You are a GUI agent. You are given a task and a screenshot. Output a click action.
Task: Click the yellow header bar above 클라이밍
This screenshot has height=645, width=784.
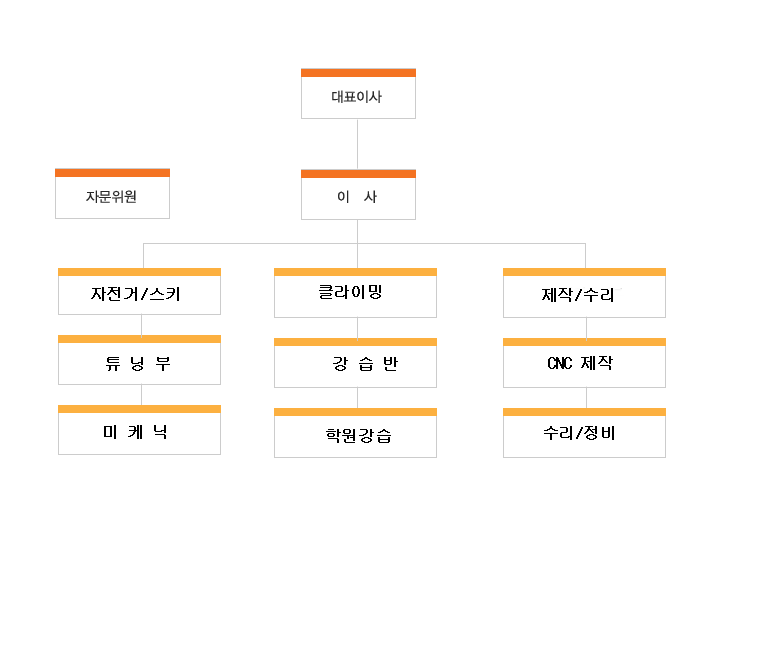click(x=356, y=272)
